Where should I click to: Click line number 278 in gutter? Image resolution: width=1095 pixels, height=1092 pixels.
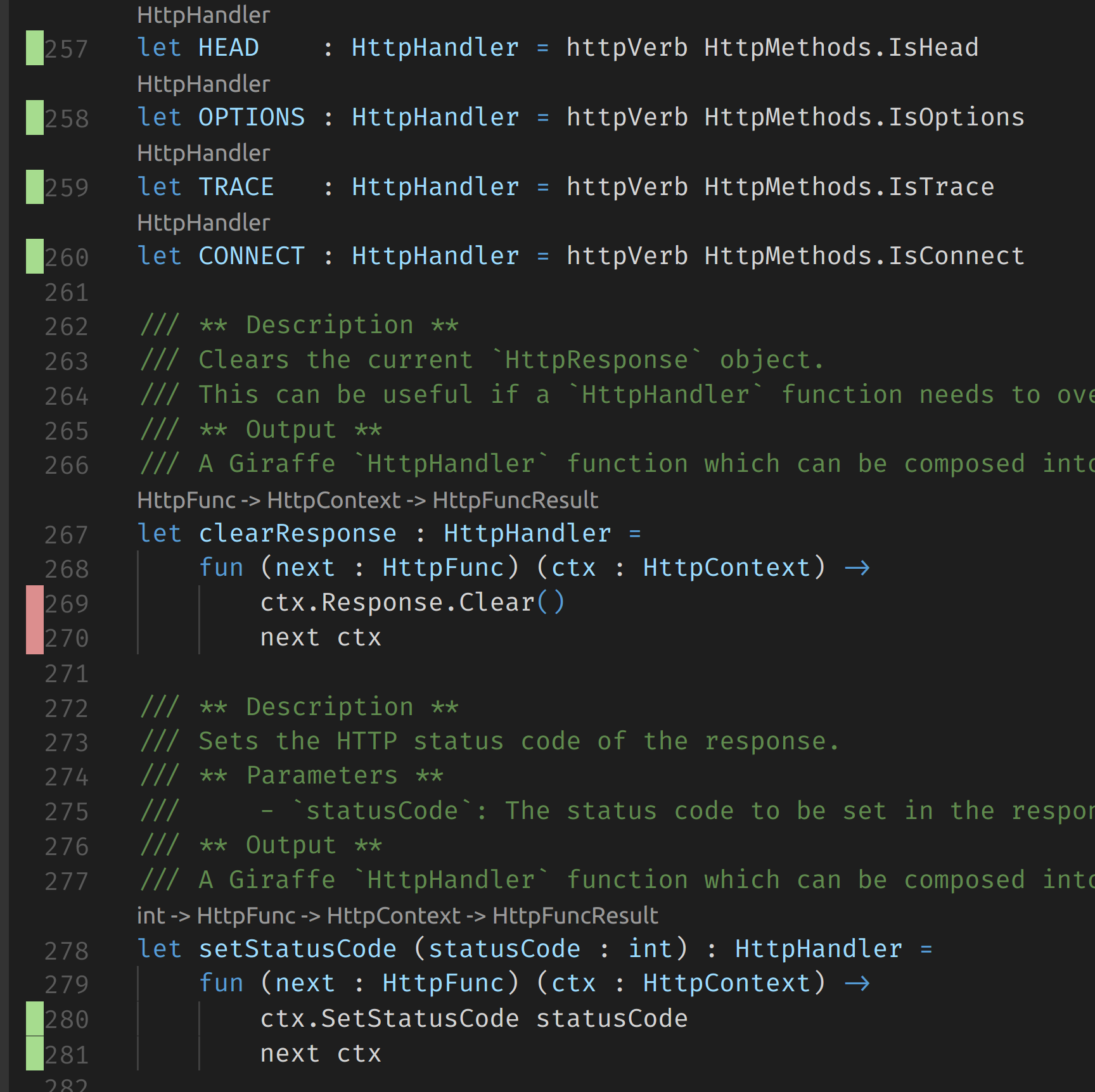(x=67, y=951)
